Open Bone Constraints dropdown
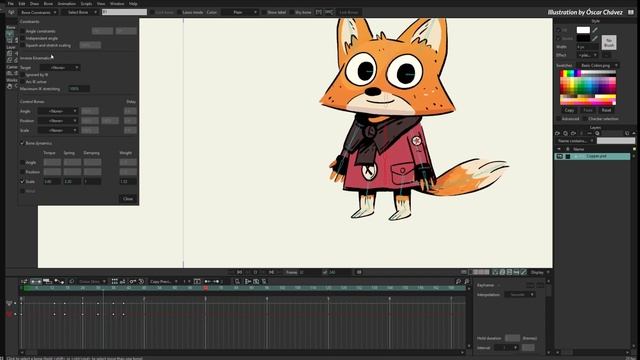Screen dimensions: 640x360 click(38, 12)
